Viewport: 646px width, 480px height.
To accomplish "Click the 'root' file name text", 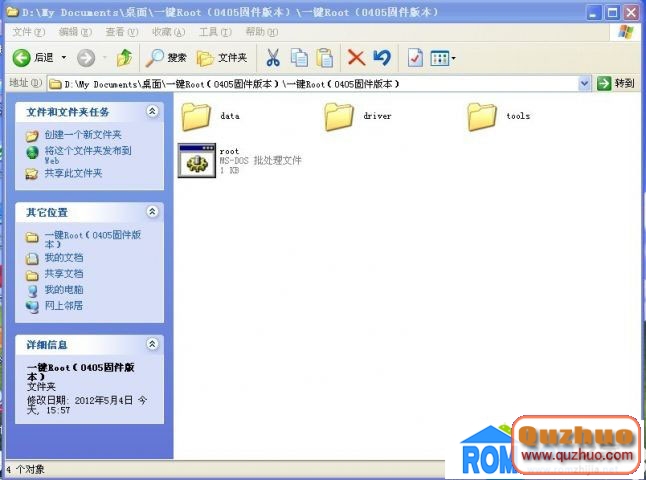I will [x=229, y=151].
